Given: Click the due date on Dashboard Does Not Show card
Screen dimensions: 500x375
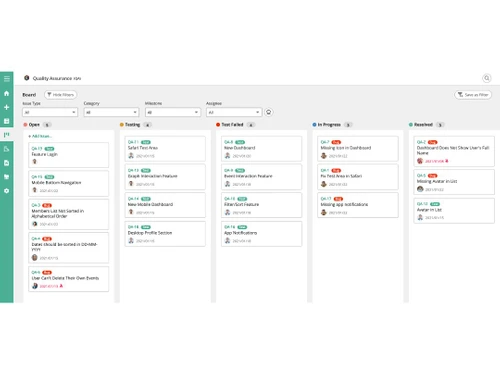Looking at the screenshot, I should tap(434, 161).
